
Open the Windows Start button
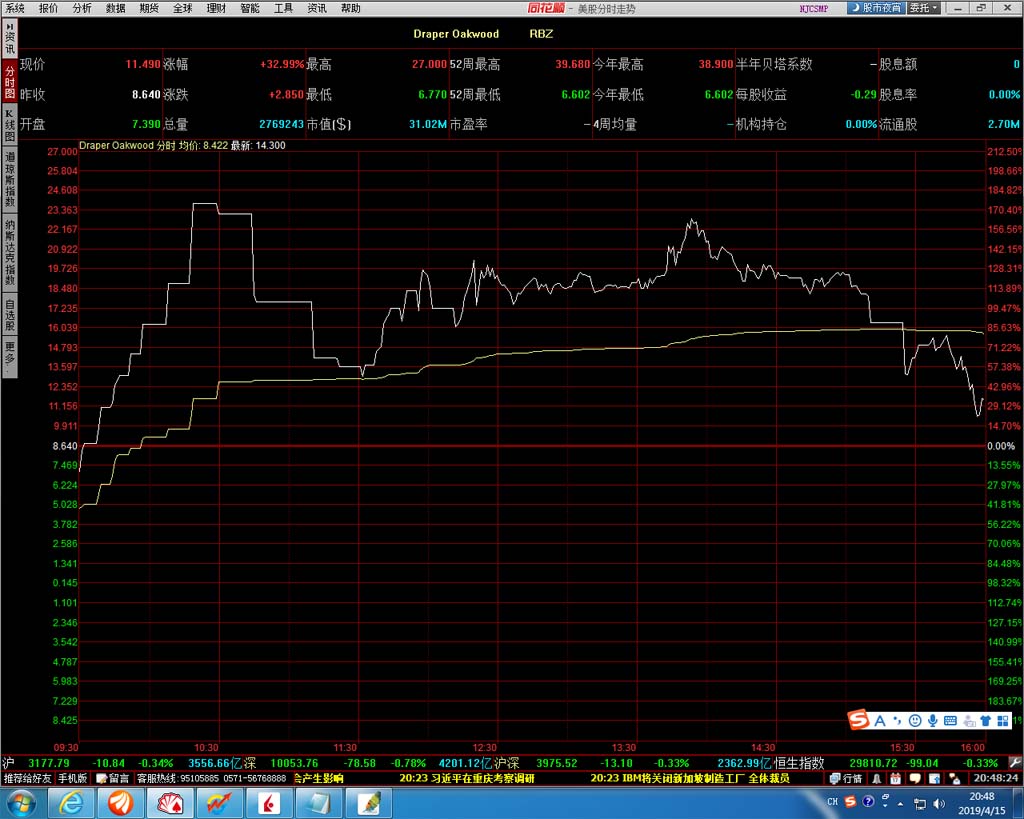coord(20,803)
